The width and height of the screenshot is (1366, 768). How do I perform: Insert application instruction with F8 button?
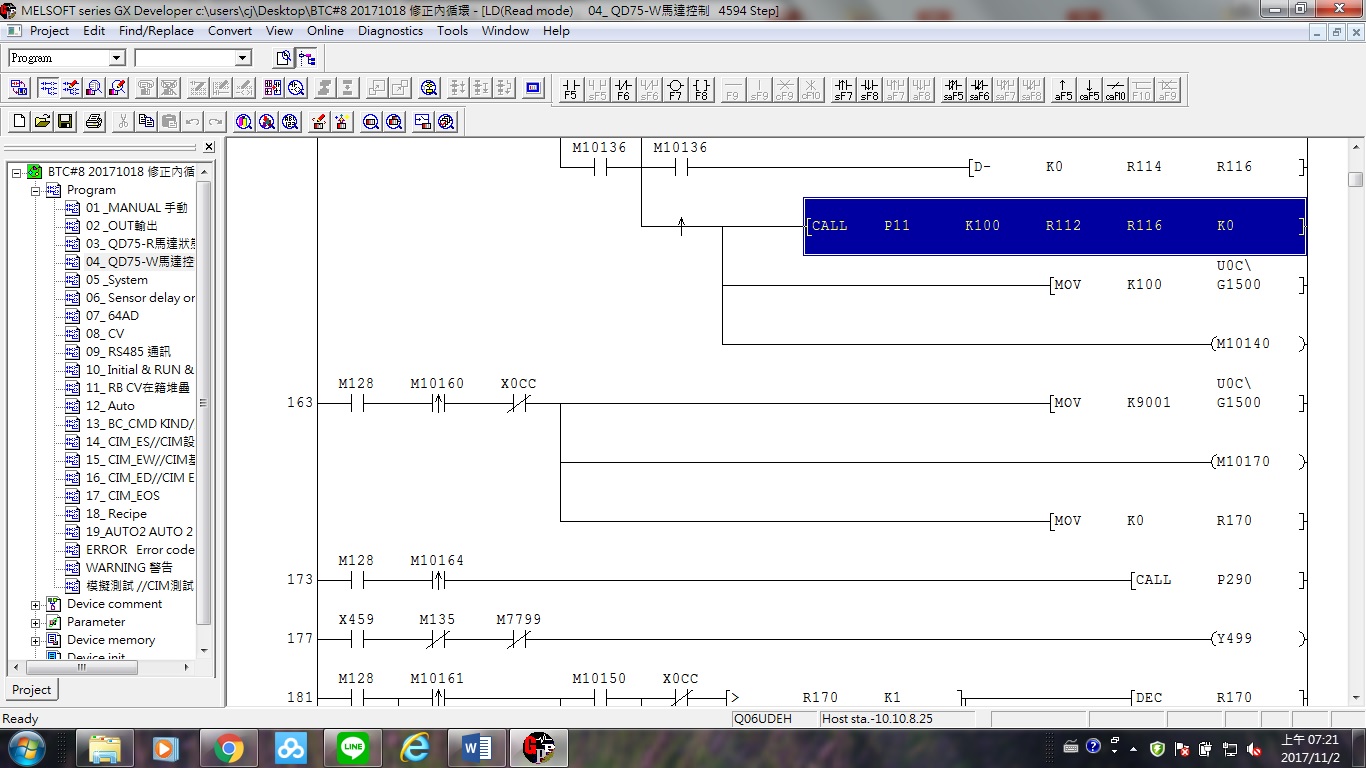(x=701, y=89)
